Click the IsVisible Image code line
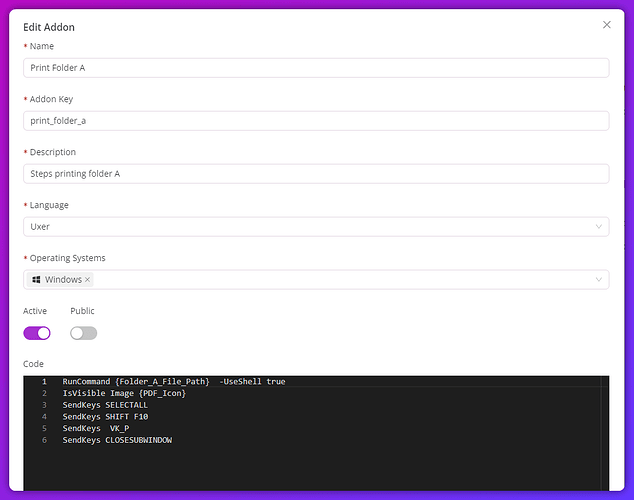Image resolution: width=634 pixels, height=500 pixels. (124, 393)
